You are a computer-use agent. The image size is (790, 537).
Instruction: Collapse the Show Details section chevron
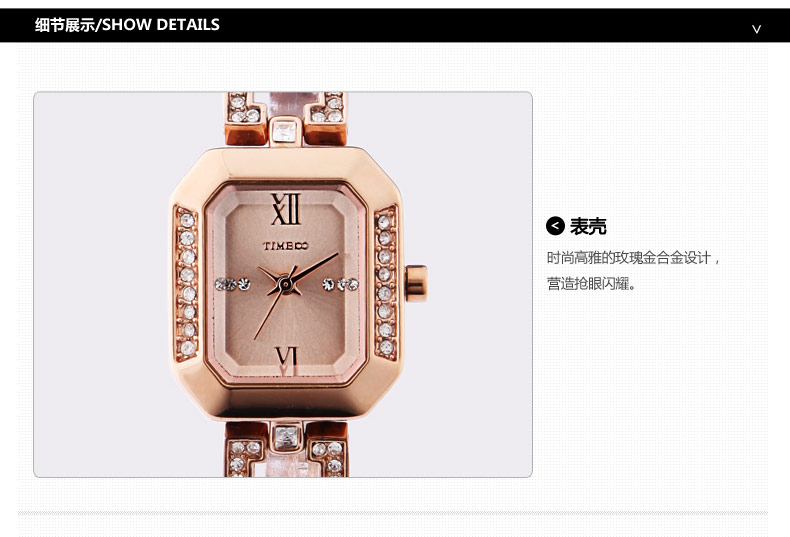coord(756,29)
